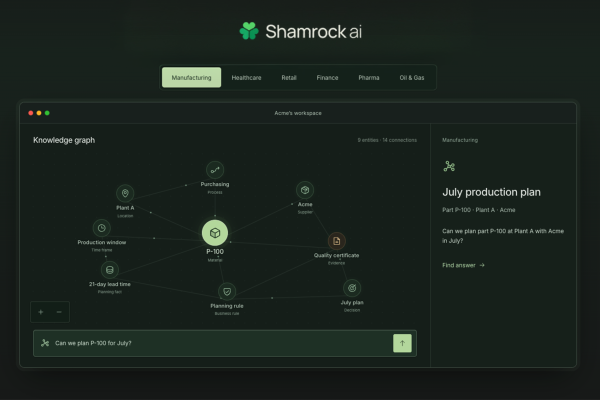Click the yellow minimize window dot

point(39,113)
